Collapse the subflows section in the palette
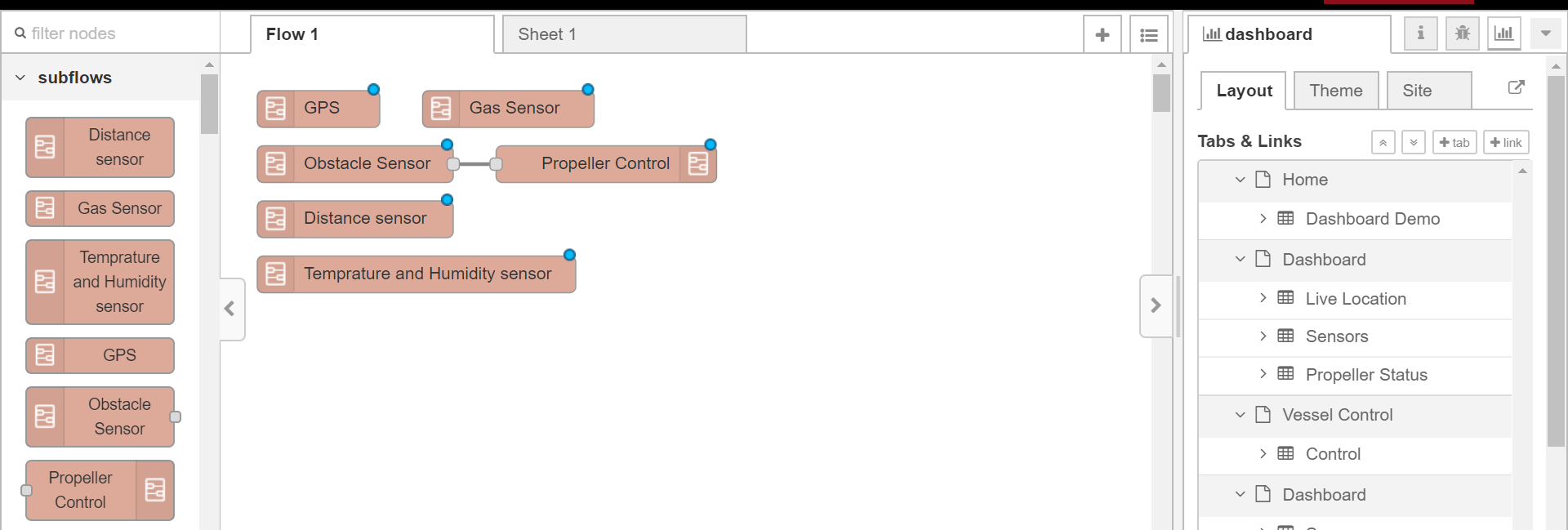Screen dimensions: 1568x530 tap(20, 77)
